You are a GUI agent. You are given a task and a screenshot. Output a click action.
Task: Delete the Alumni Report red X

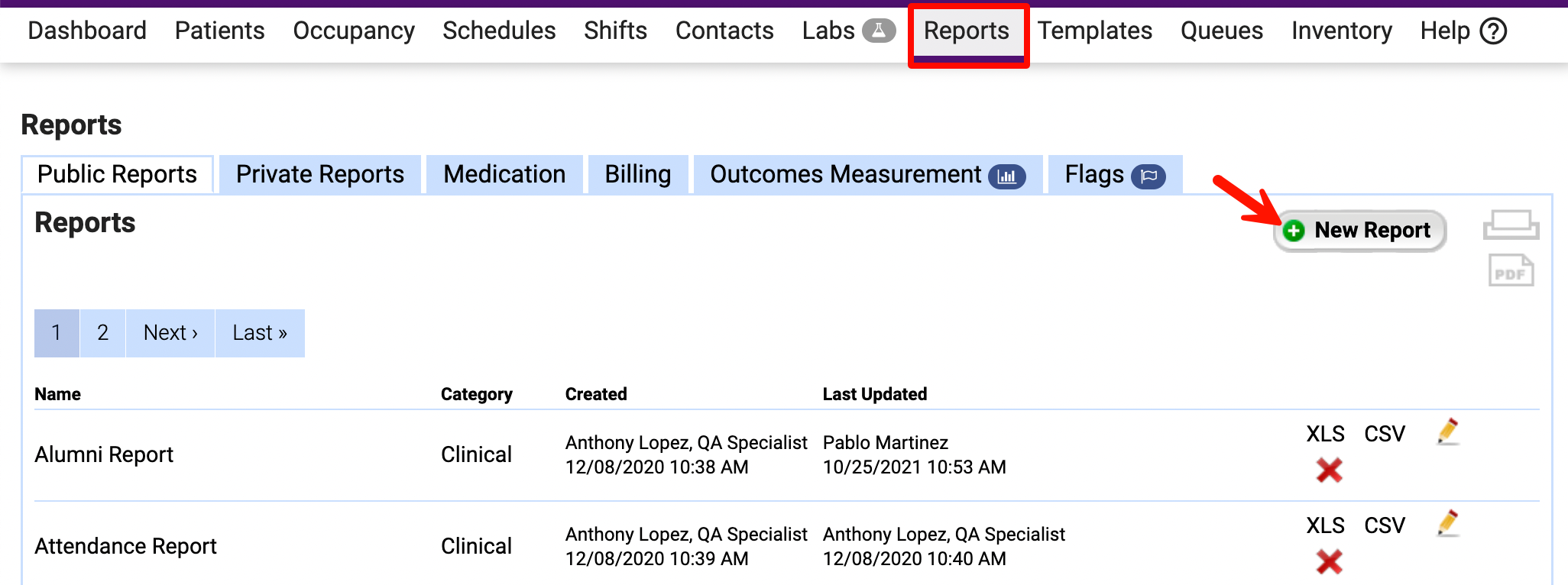[x=1329, y=470]
